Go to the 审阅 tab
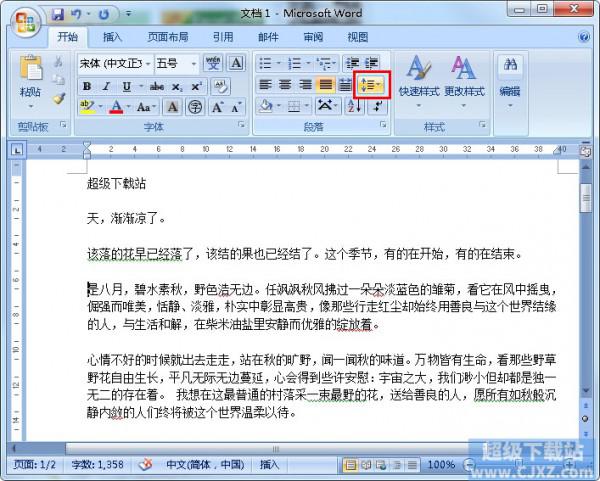The height and width of the screenshot is (481, 600). [x=313, y=37]
